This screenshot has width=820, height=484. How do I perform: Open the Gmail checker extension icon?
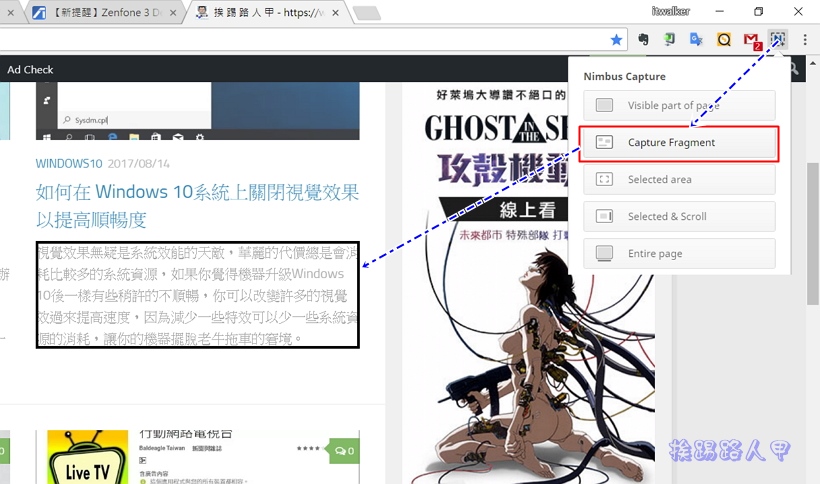point(752,40)
